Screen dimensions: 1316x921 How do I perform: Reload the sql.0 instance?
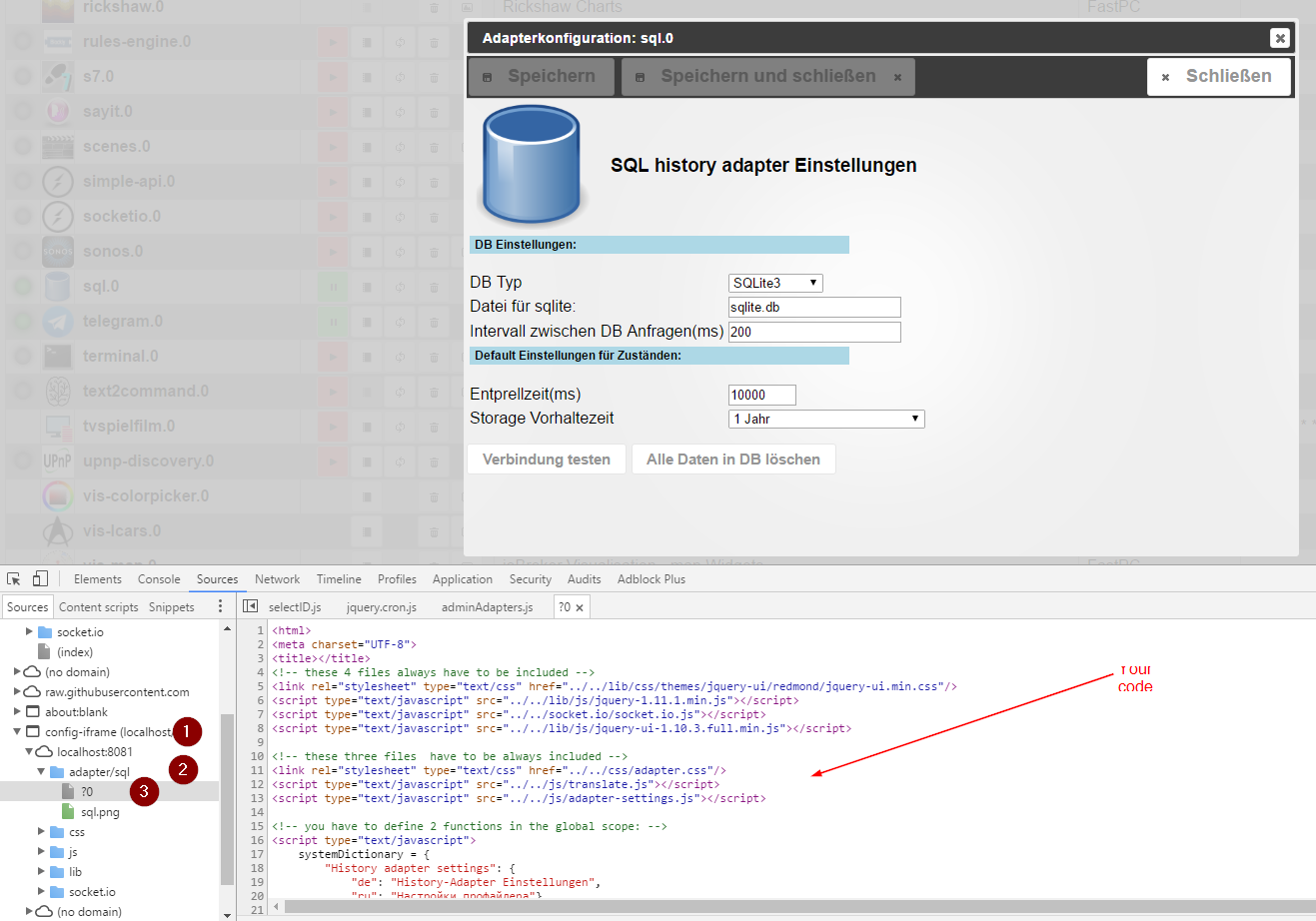pos(400,287)
